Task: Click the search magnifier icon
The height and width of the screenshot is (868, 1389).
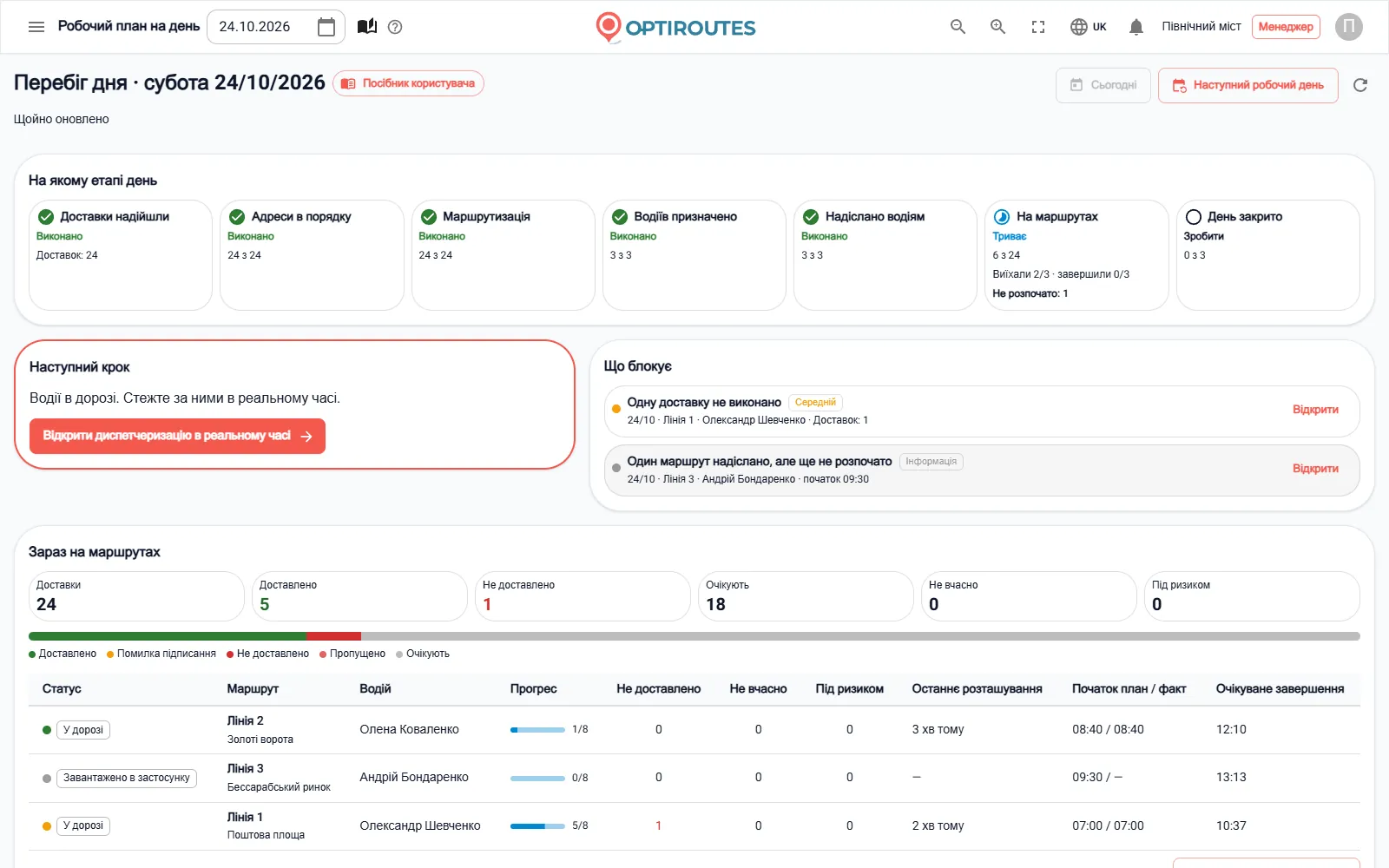Action: (x=958, y=27)
